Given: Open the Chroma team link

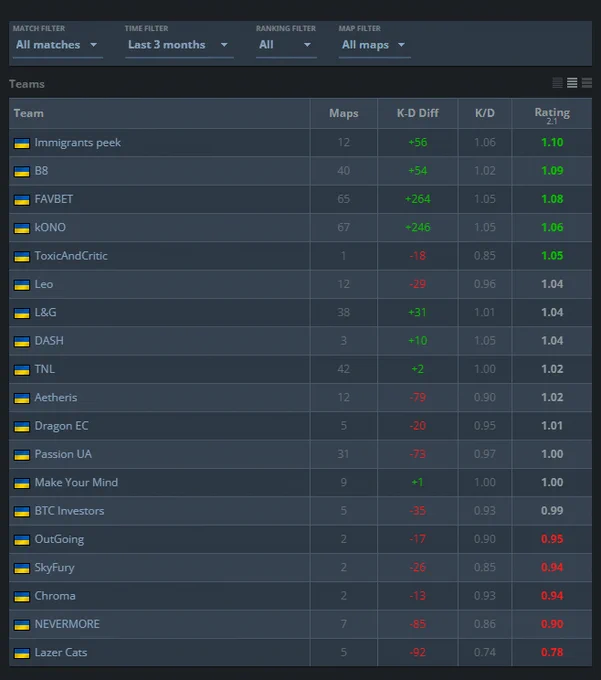Looking at the screenshot, I should [x=55, y=596].
